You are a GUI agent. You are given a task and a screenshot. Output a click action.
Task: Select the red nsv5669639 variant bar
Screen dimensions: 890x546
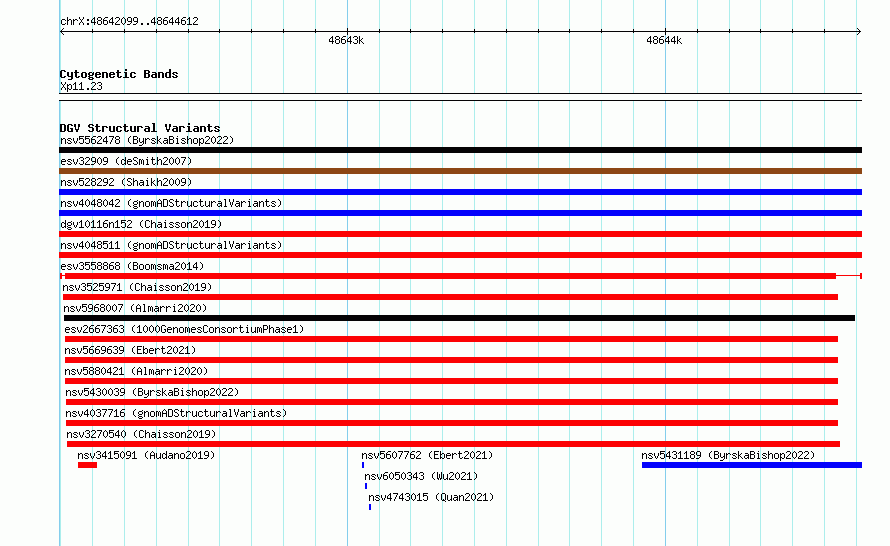[451, 360]
